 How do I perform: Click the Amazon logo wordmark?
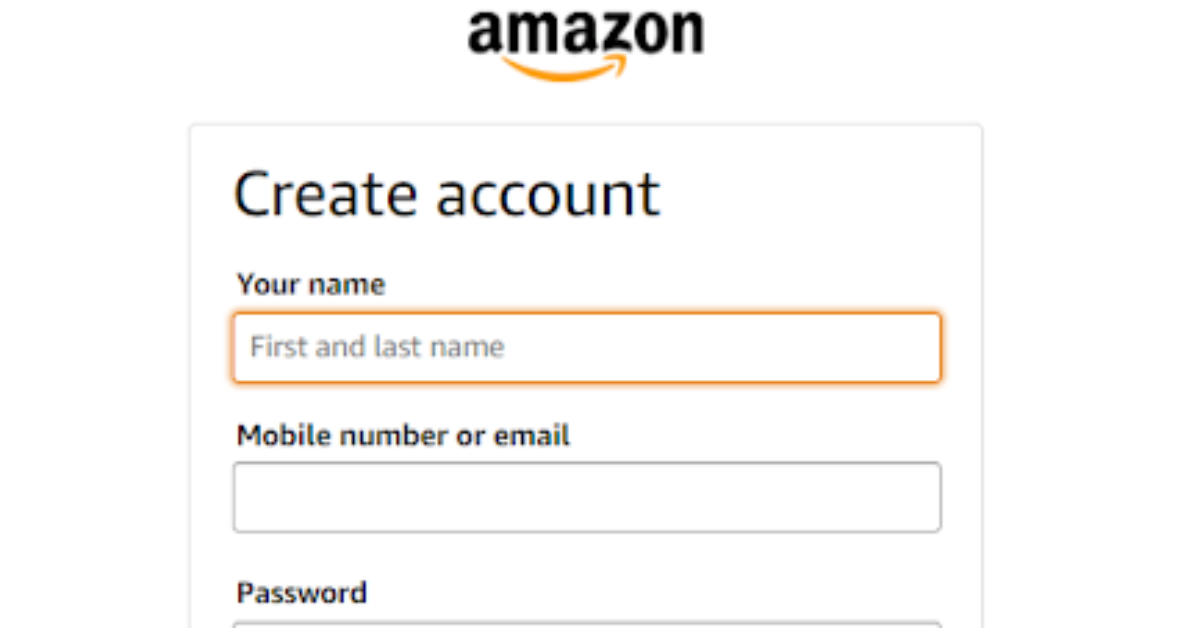pyautogui.click(x=585, y=32)
